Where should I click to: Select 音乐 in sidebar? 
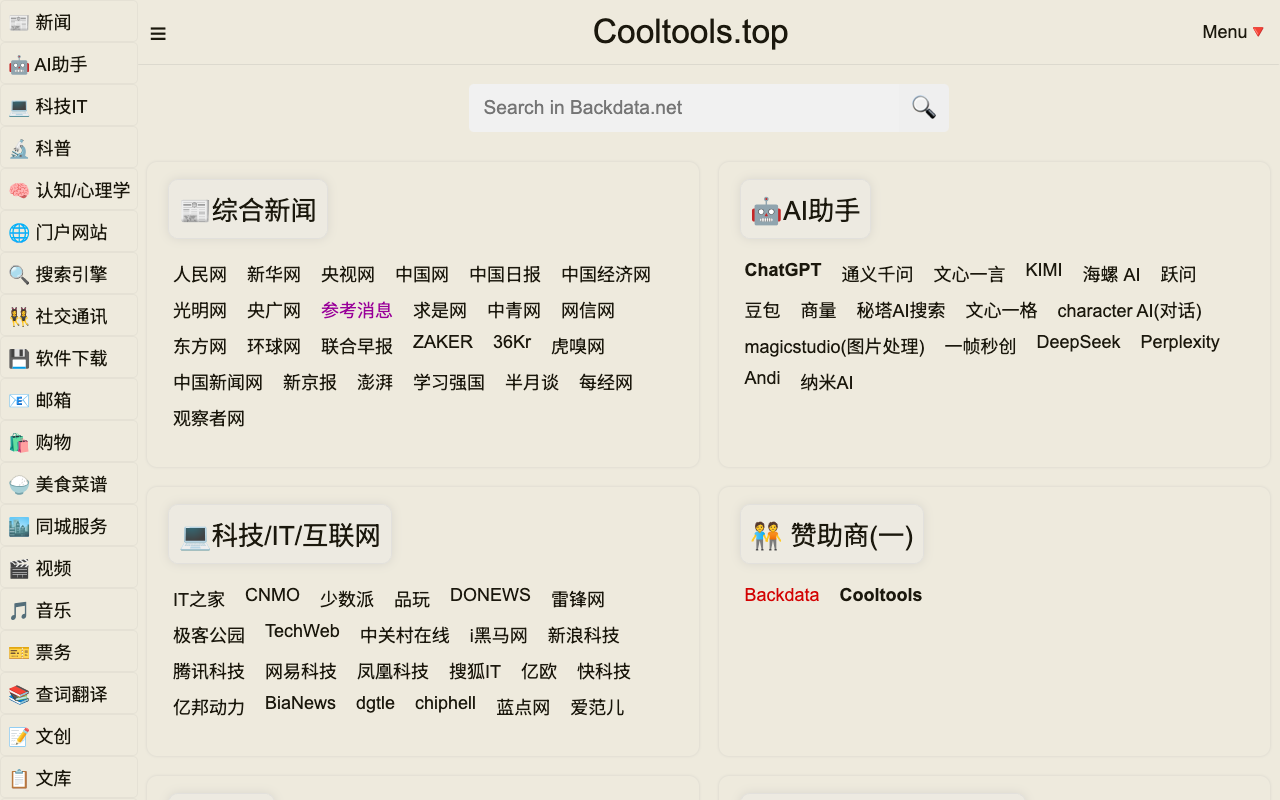69,610
